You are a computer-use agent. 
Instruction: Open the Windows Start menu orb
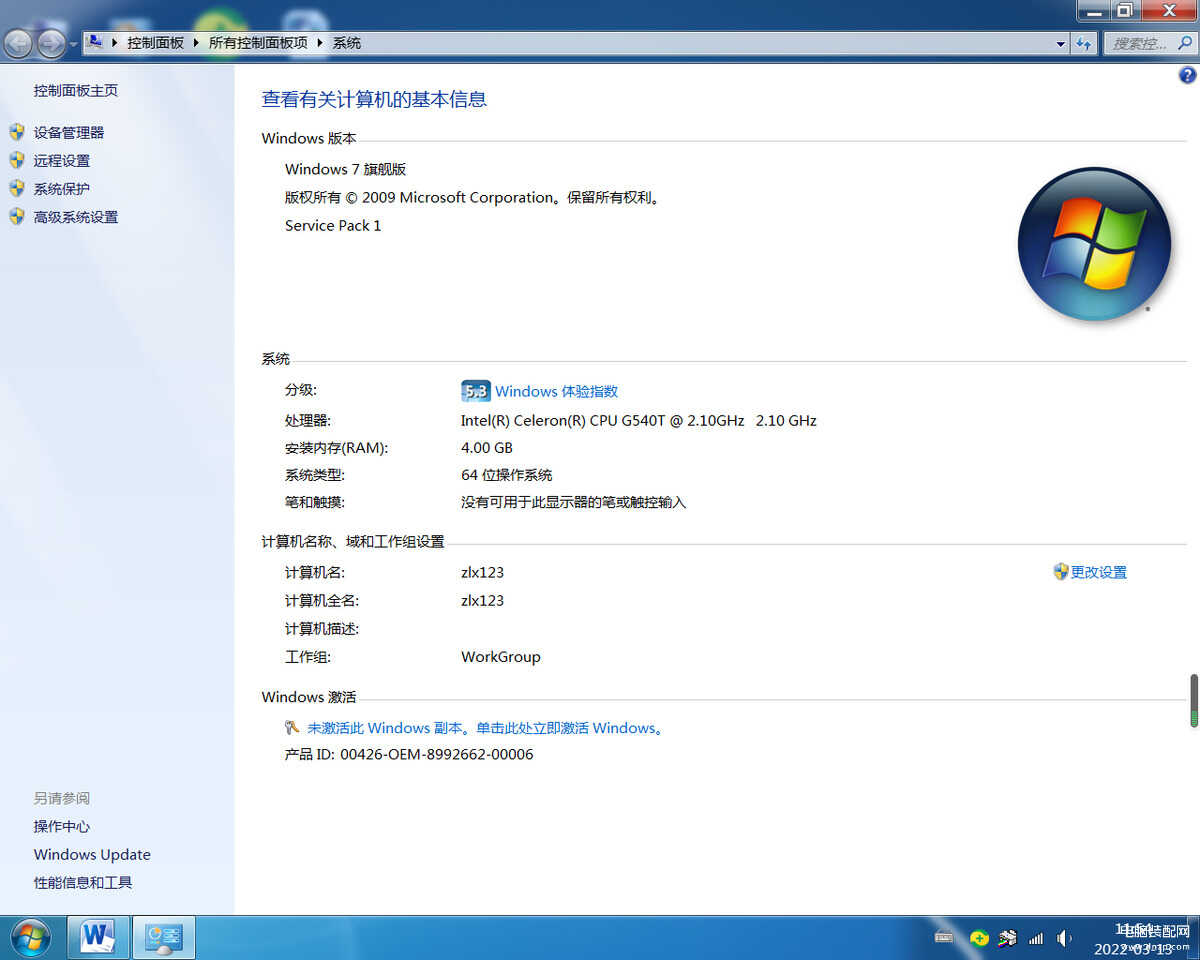tap(30, 937)
